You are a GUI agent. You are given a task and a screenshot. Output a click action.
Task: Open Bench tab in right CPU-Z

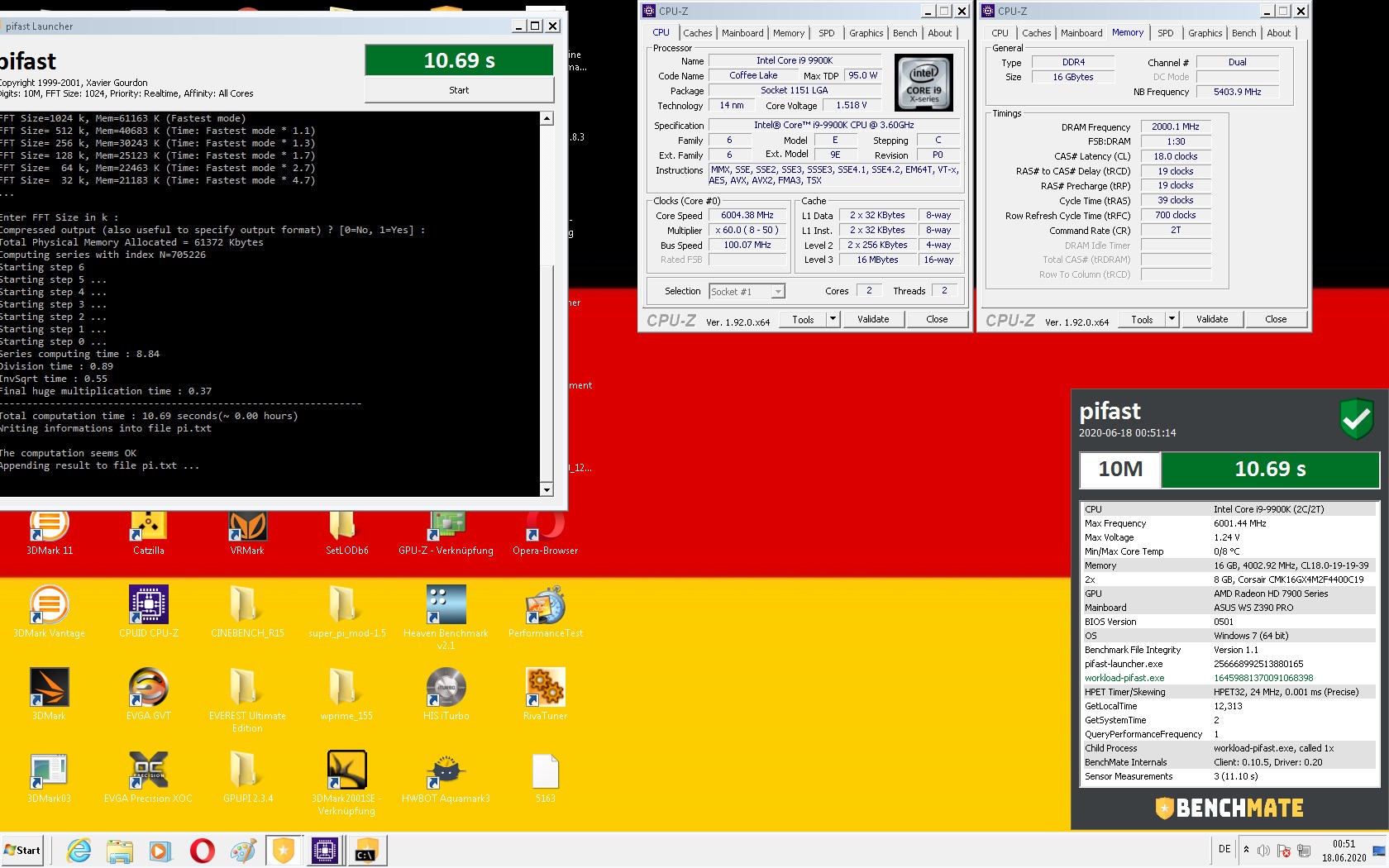point(1244,33)
